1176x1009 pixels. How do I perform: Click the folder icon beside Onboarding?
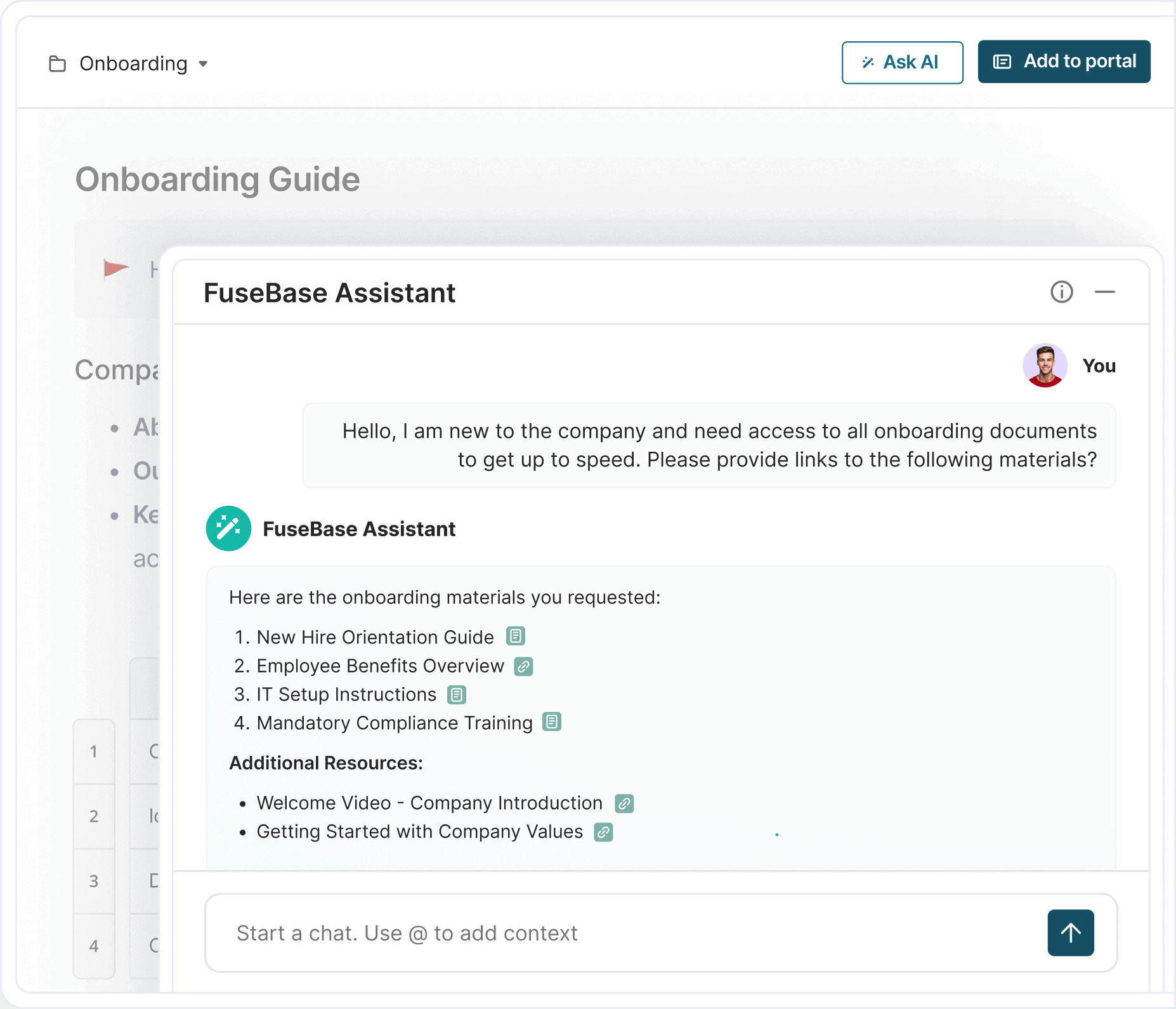(x=58, y=63)
